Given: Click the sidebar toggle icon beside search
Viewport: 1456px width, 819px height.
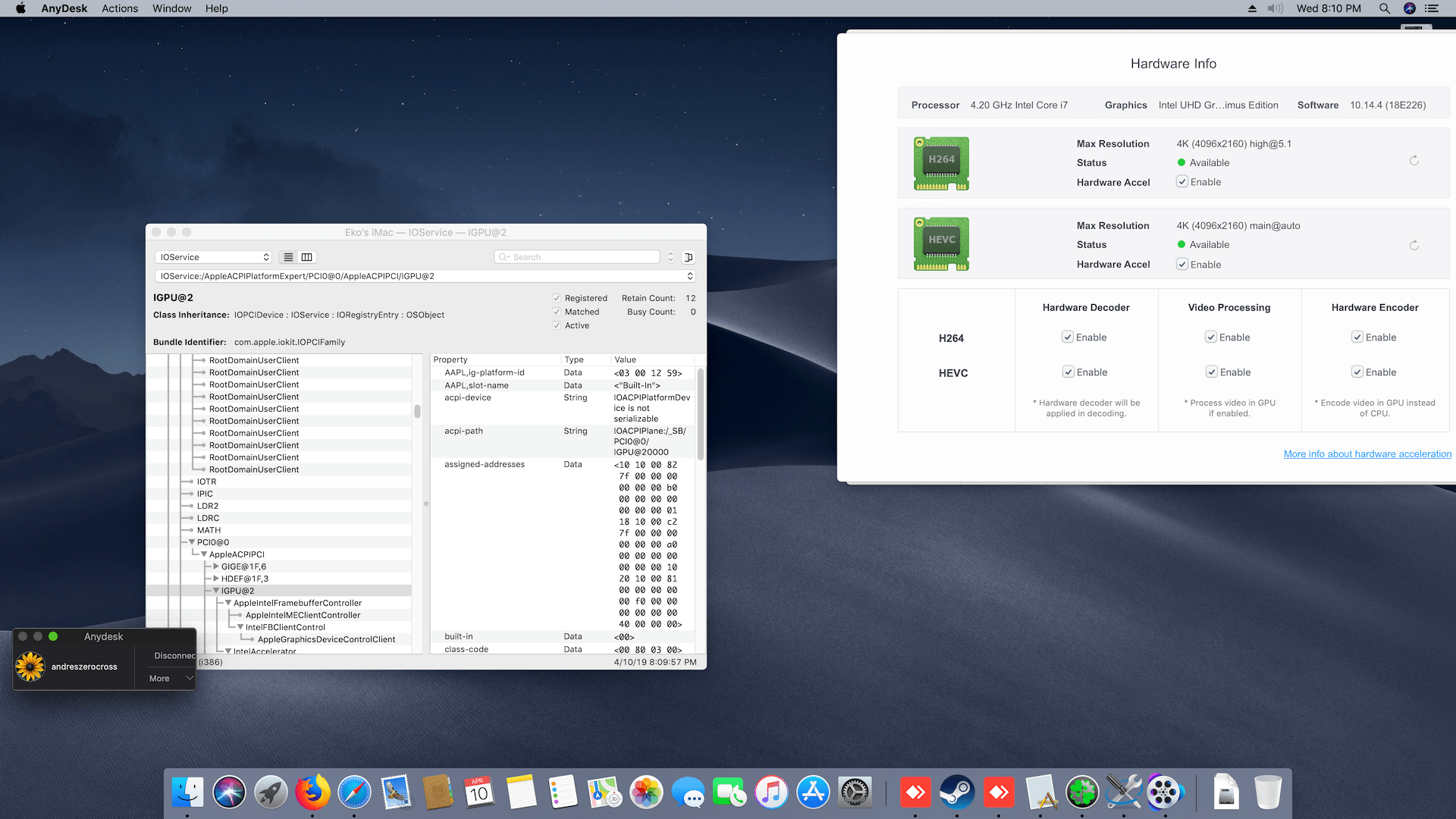Looking at the screenshot, I should (688, 257).
